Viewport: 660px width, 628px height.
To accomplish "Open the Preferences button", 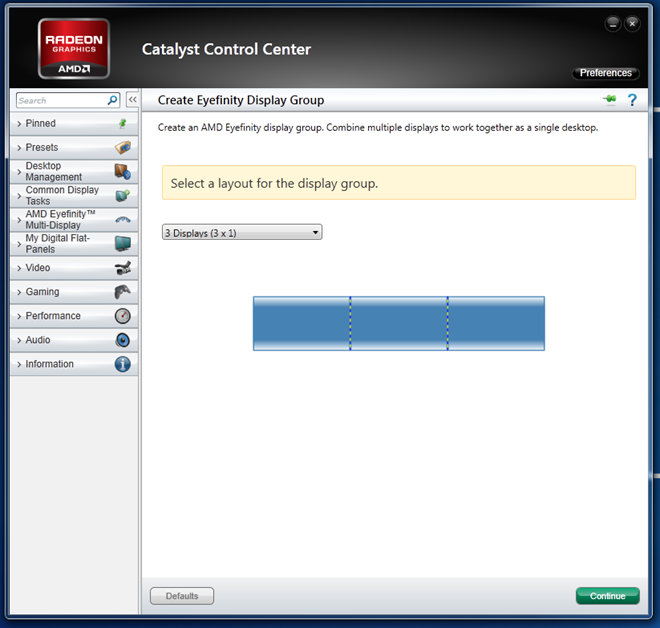I will [606, 73].
